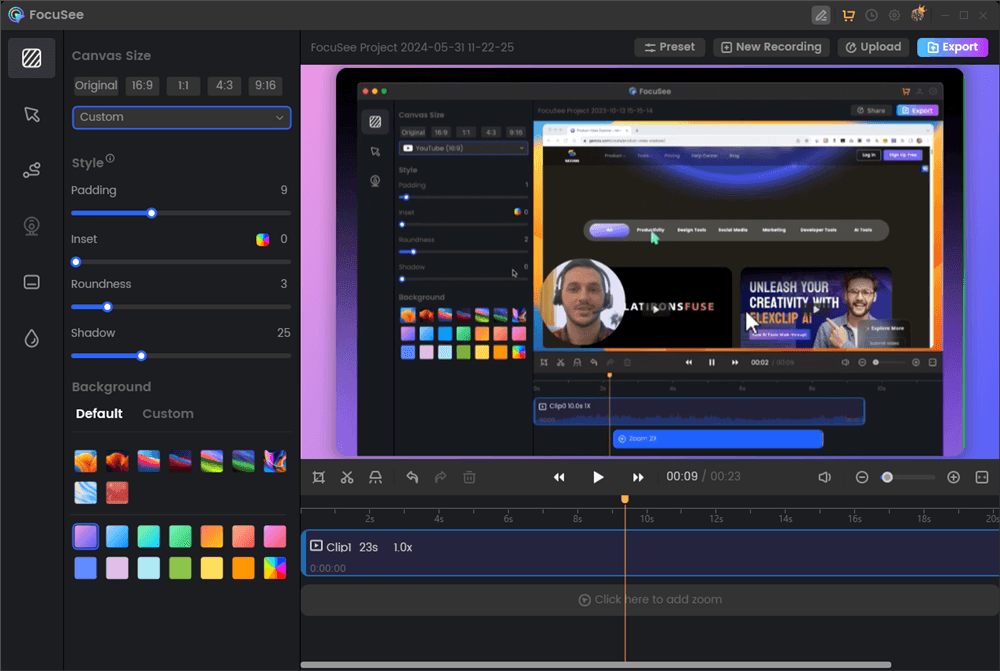Zoom in the timeline
Image resolution: width=1000 pixels, height=671 pixels.
pyautogui.click(x=953, y=477)
